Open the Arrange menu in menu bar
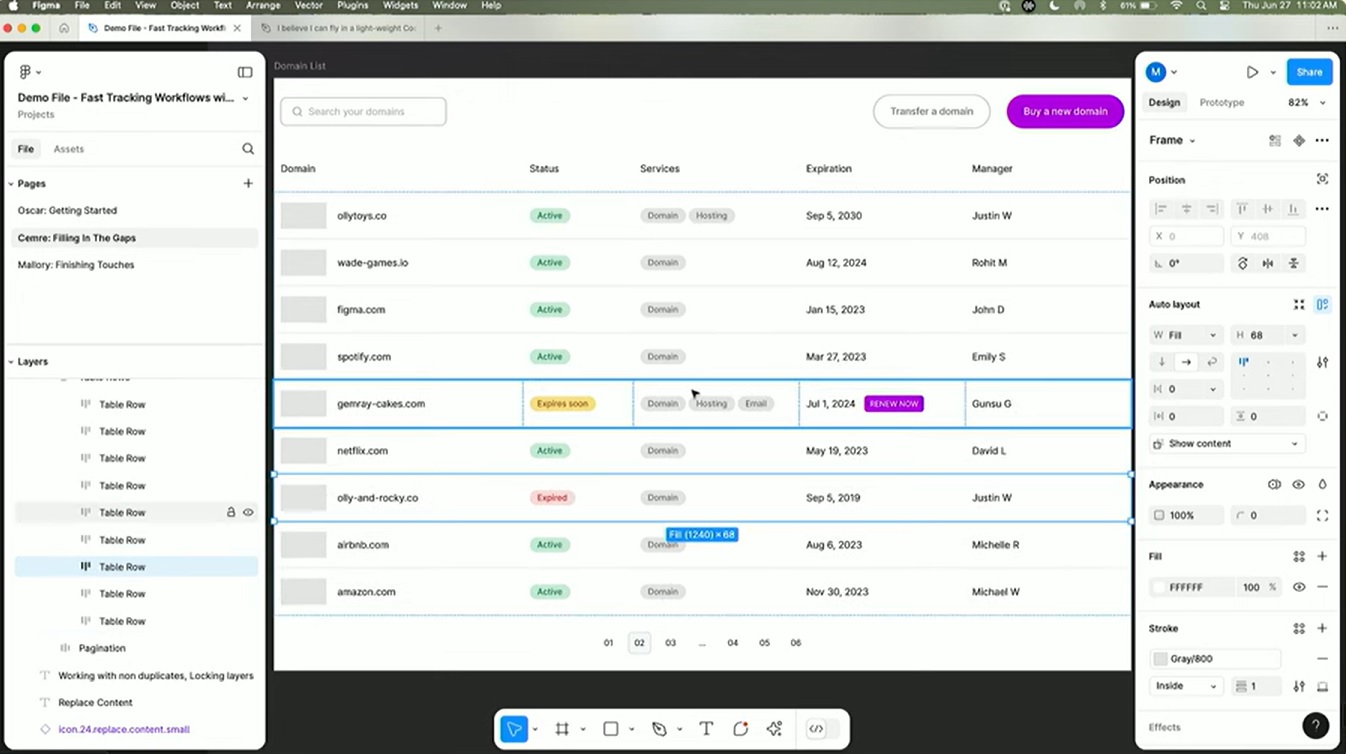This screenshot has height=754, width=1346. click(x=263, y=6)
